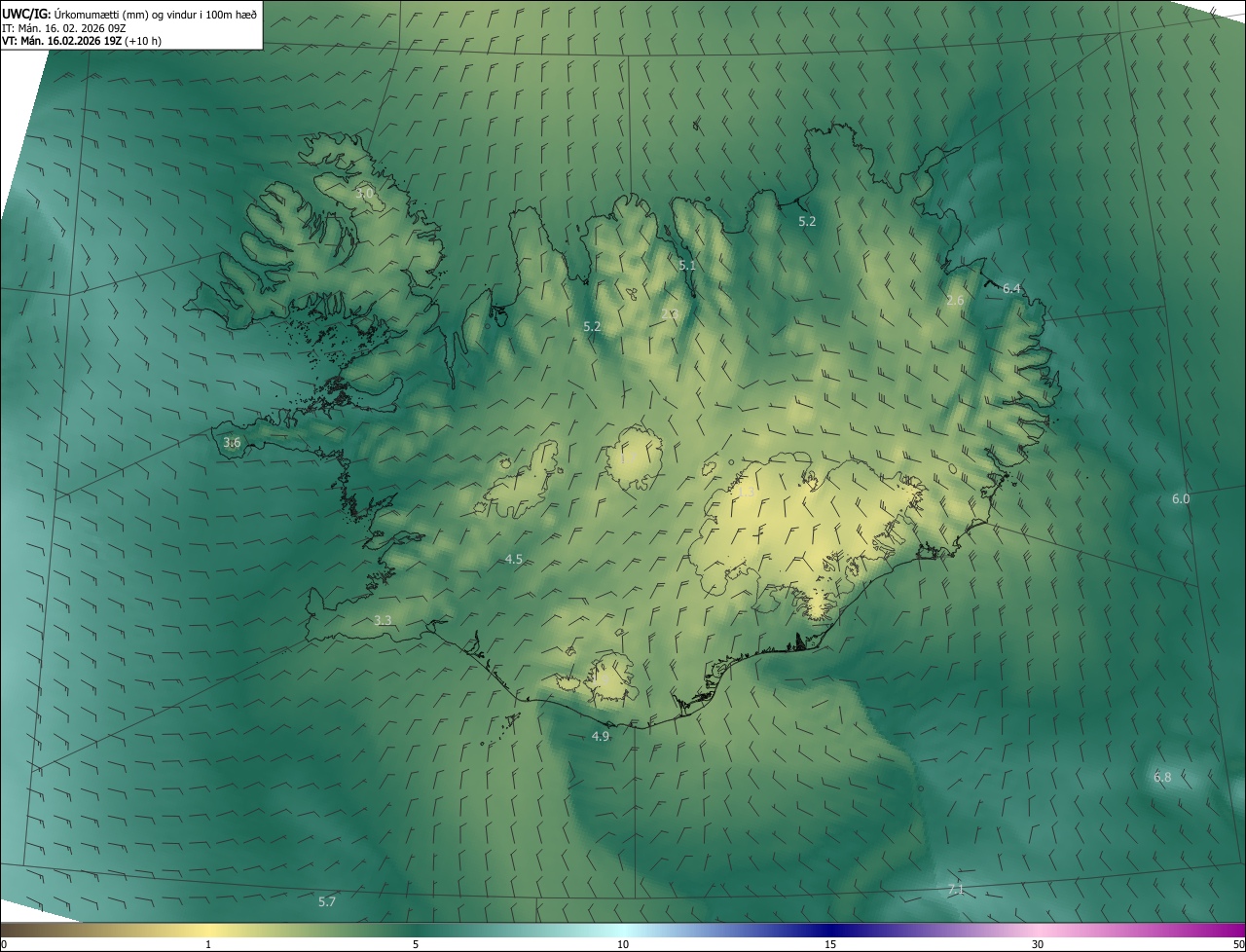The width and height of the screenshot is (1246, 952).
Task: Click the 6.4 value off the northeast coast
Action: (x=1011, y=288)
